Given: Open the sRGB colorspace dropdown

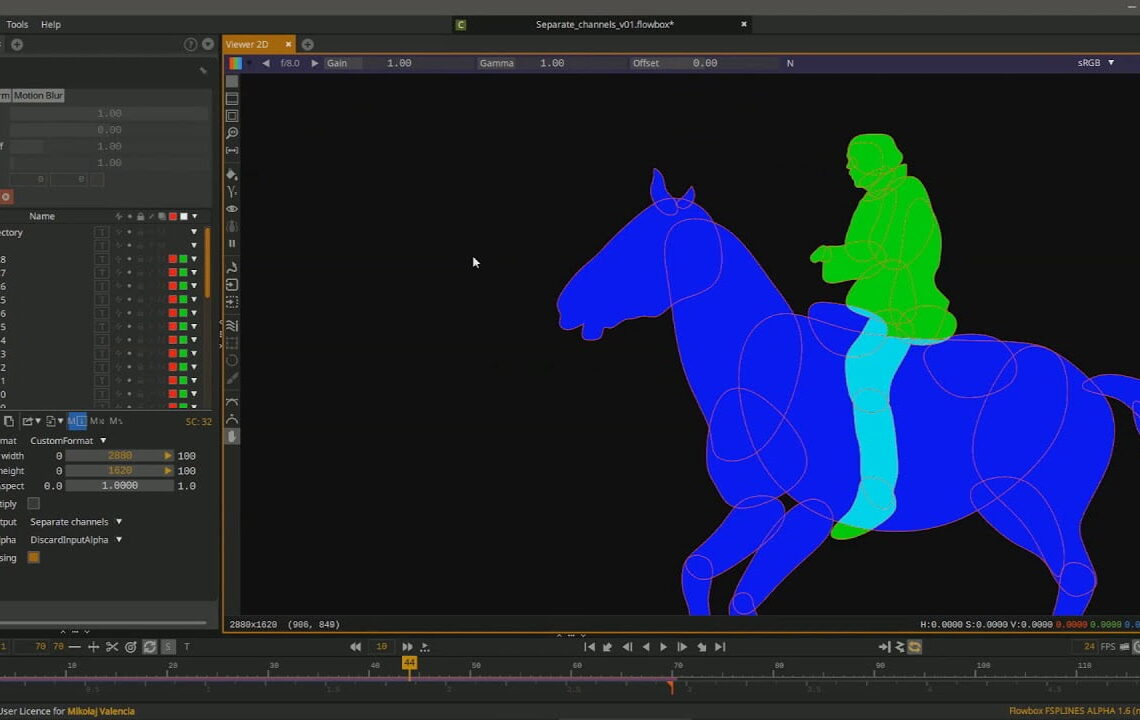Looking at the screenshot, I should tap(1095, 63).
